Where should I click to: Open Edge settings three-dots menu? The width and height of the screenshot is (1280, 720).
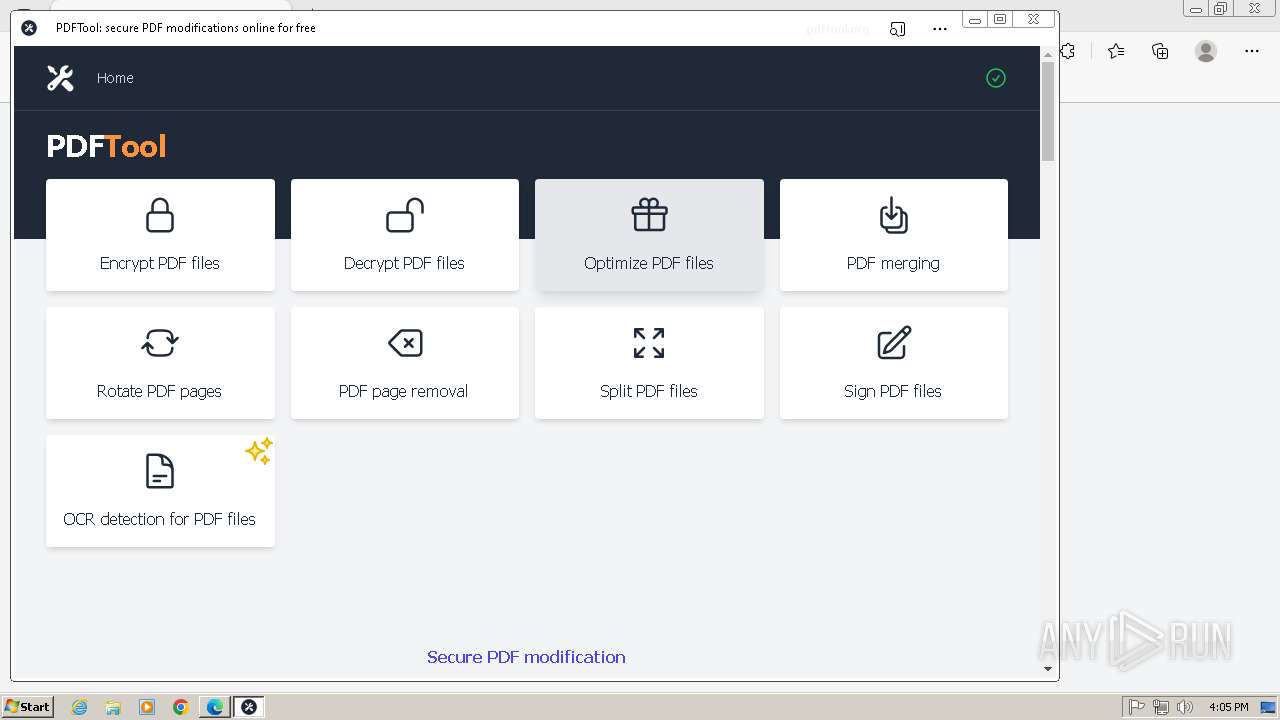tap(1252, 51)
